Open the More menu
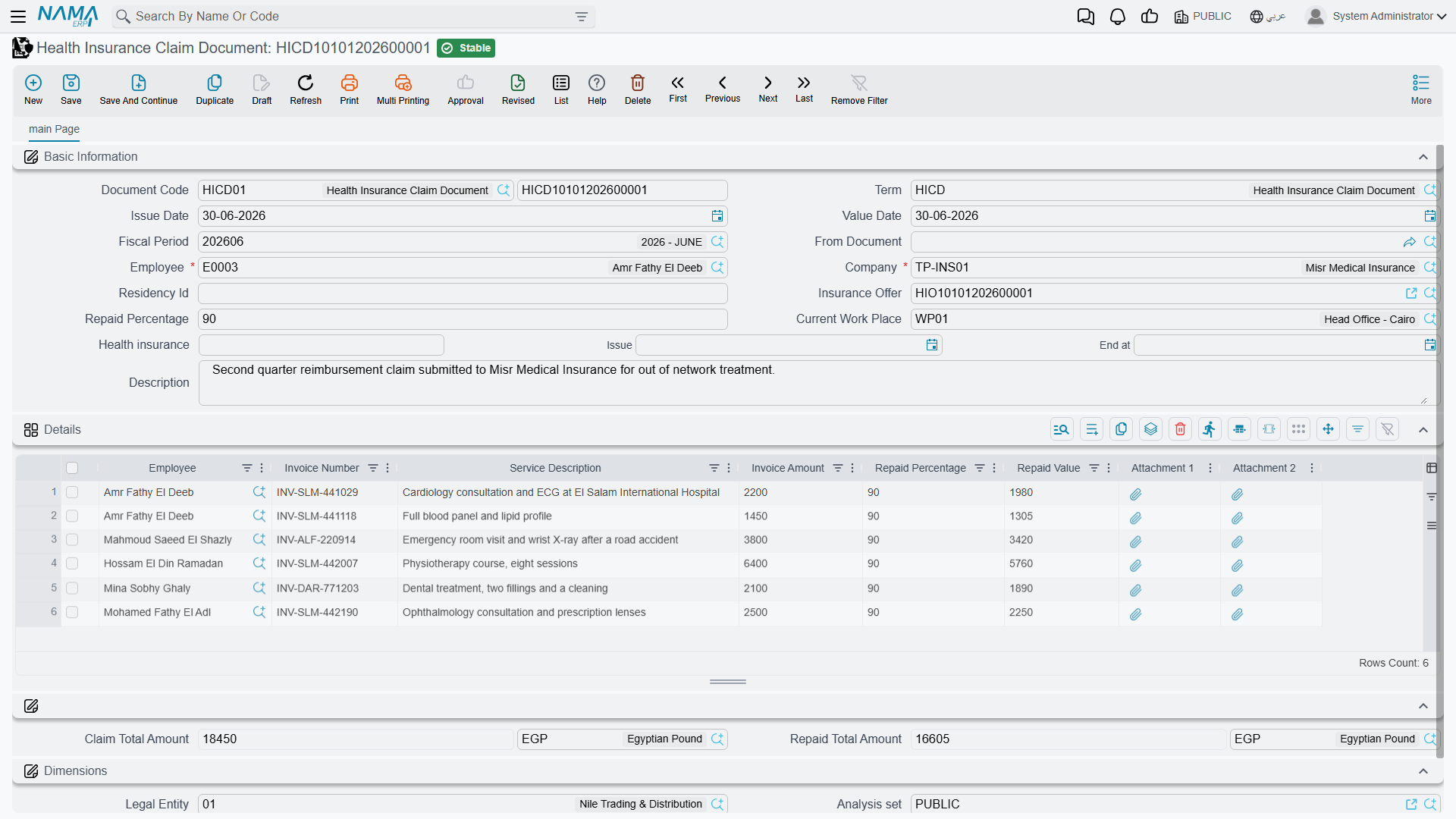Image resolution: width=1456 pixels, height=819 pixels. [1421, 89]
